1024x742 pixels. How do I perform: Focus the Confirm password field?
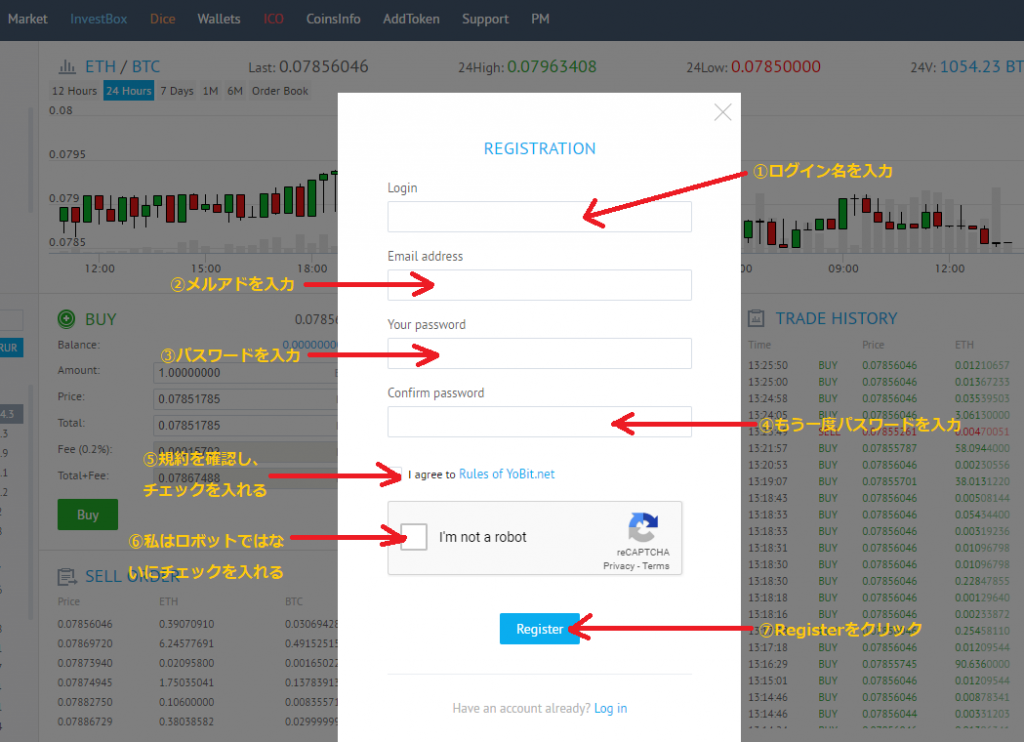(539, 421)
